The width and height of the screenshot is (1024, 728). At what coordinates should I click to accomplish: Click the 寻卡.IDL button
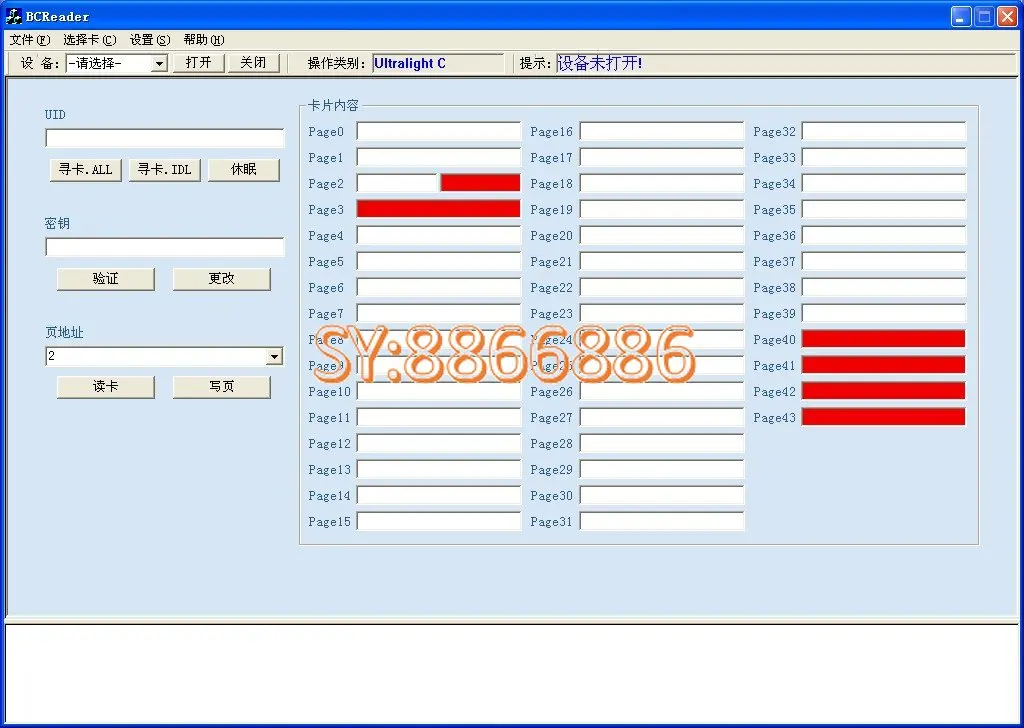165,170
